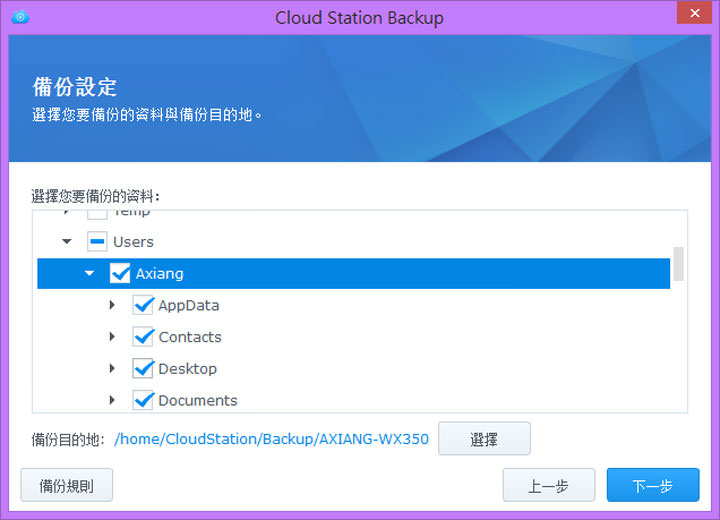Uncheck the AppData folder checkbox

pos(143,305)
